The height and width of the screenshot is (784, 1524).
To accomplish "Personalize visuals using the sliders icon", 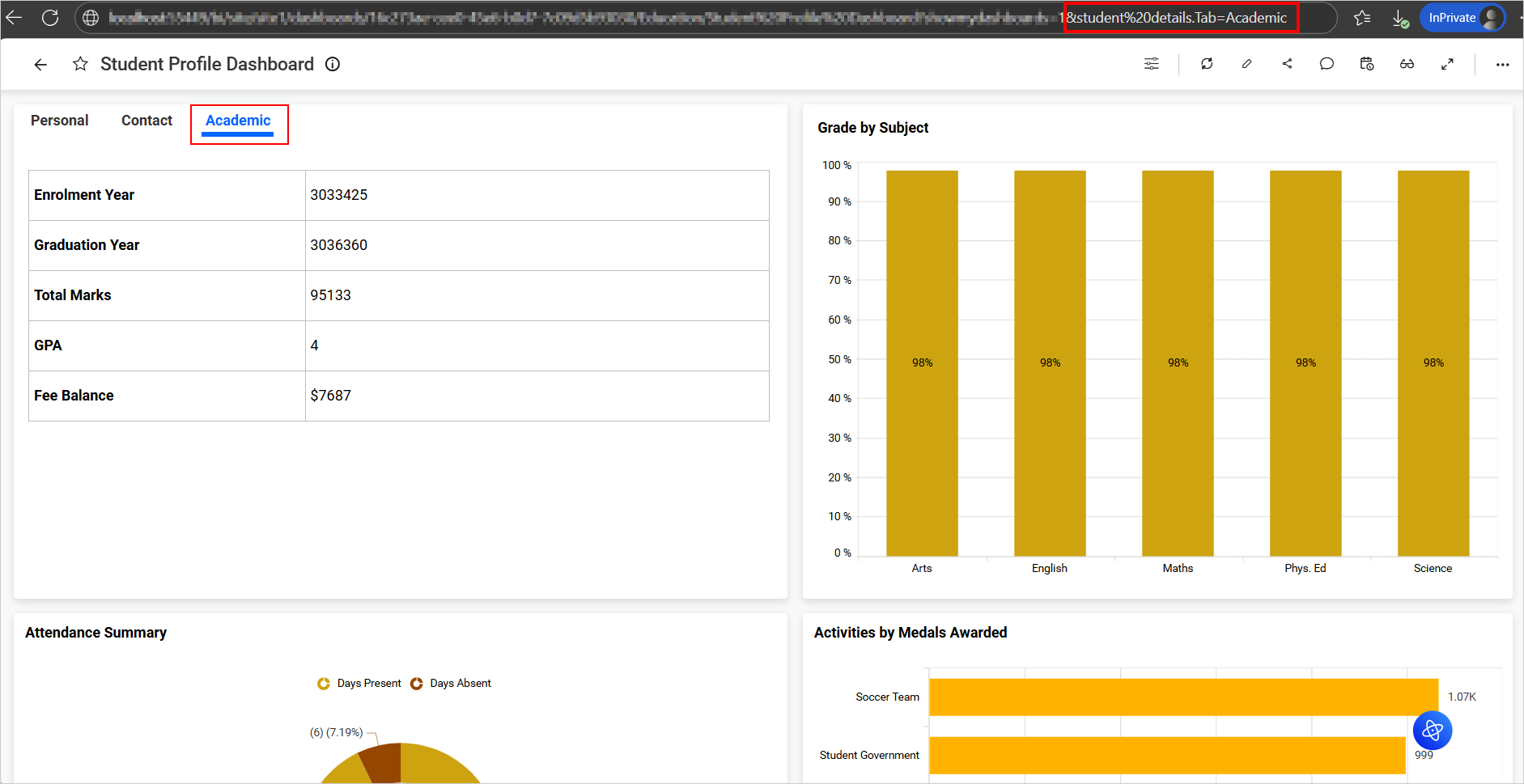I will (x=1152, y=64).
